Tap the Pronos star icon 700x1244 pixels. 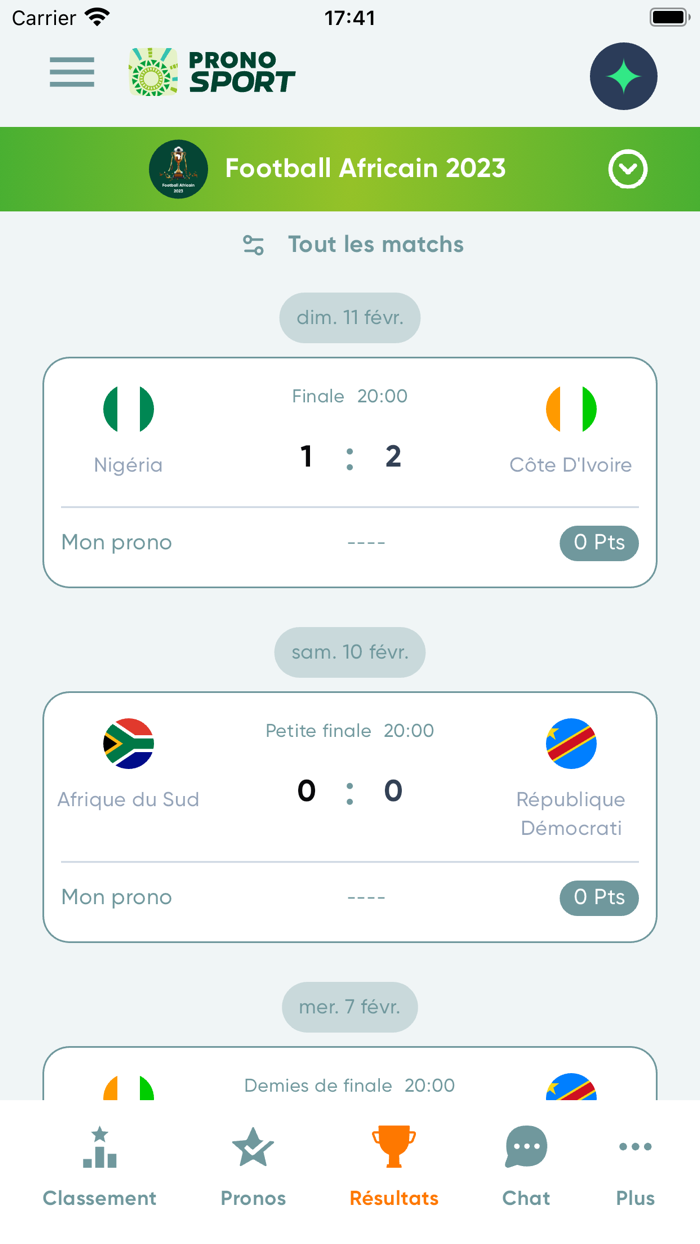(252, 1147)
